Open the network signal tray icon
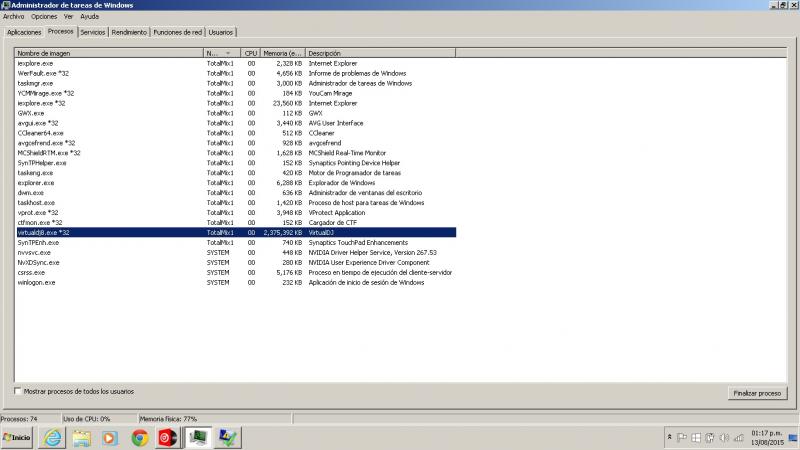The height and width of the screenshot is (450, 800). [738, 438]
